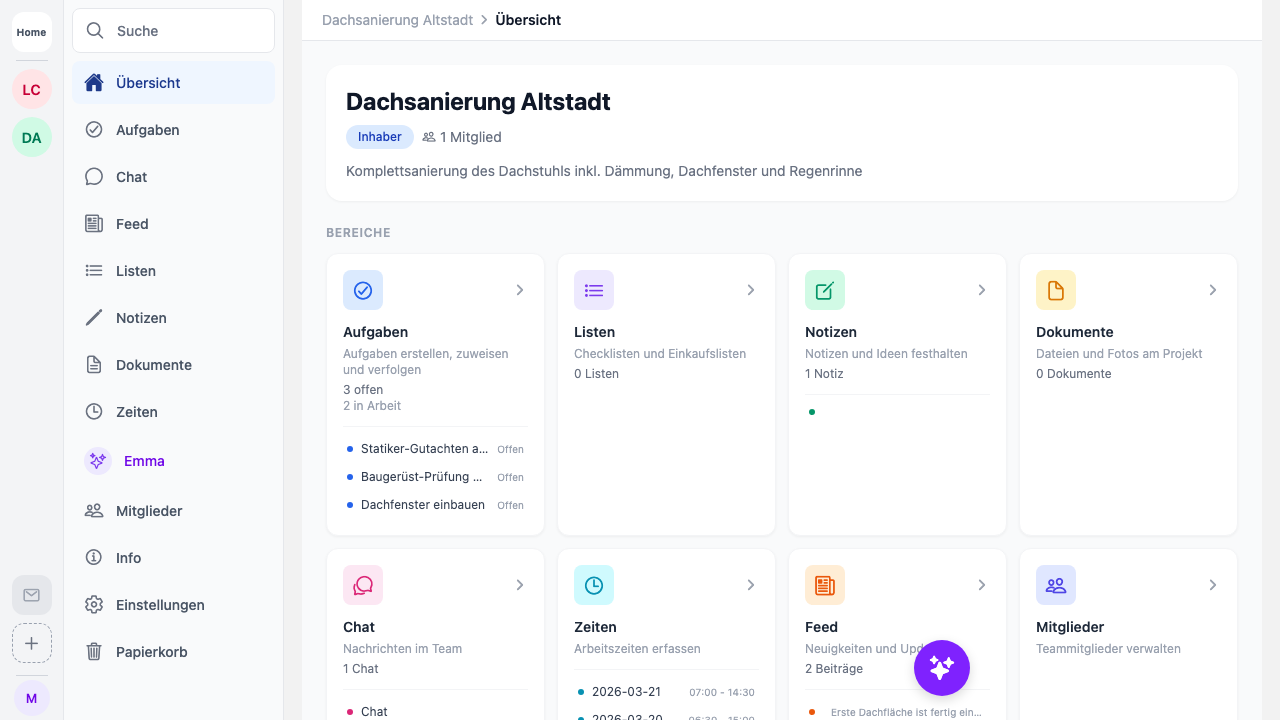This screenshot has height=720, width=1280.
Task: Open the Statiker-Gutachten task entry
Action: click(424, 449)
